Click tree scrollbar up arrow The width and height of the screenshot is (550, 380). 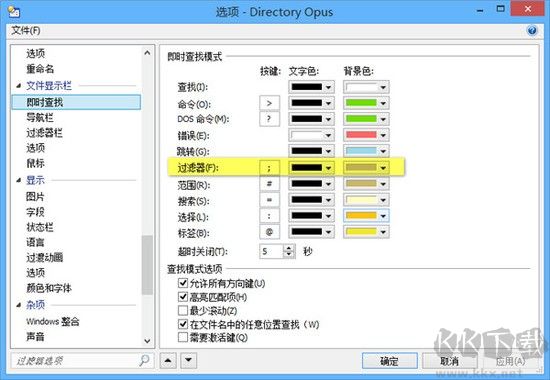(x=147, y=53)
